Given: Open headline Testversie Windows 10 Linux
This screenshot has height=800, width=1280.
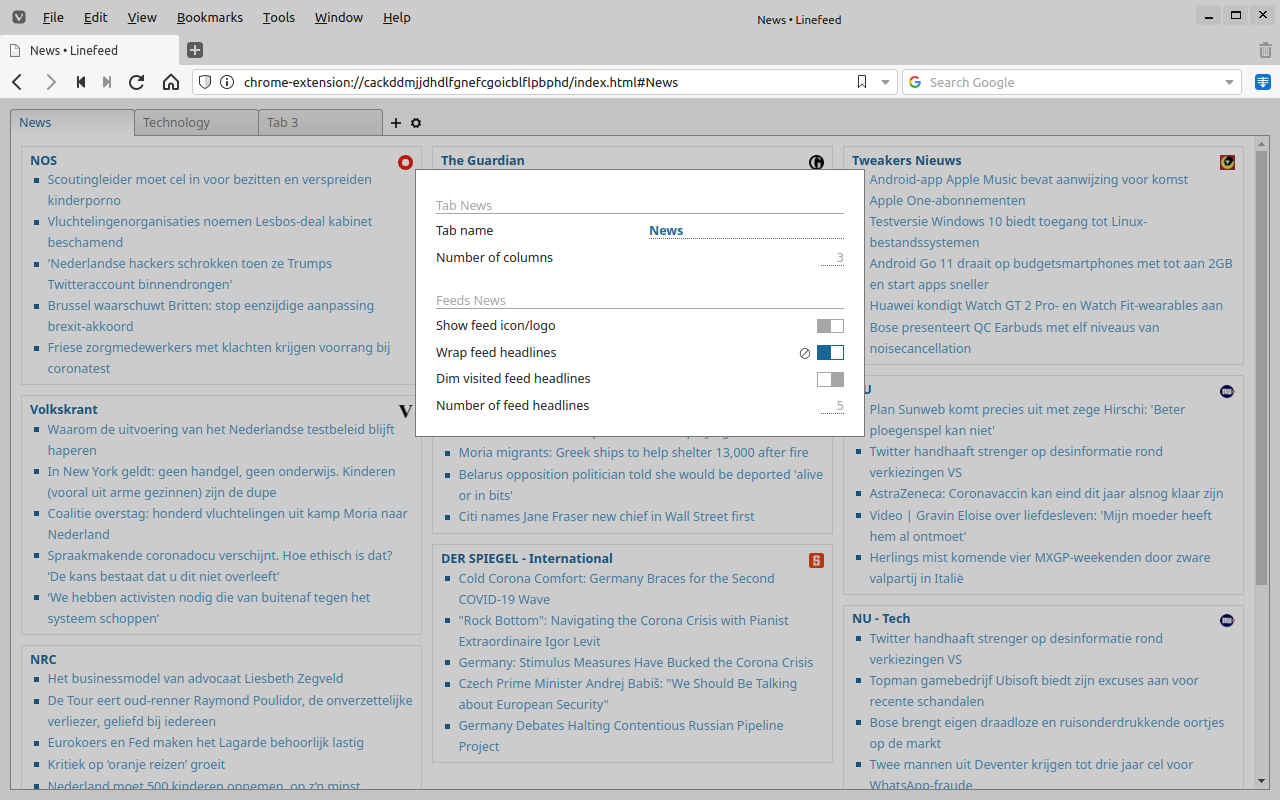Looking at the screenshot, I should coord(1008,231).
